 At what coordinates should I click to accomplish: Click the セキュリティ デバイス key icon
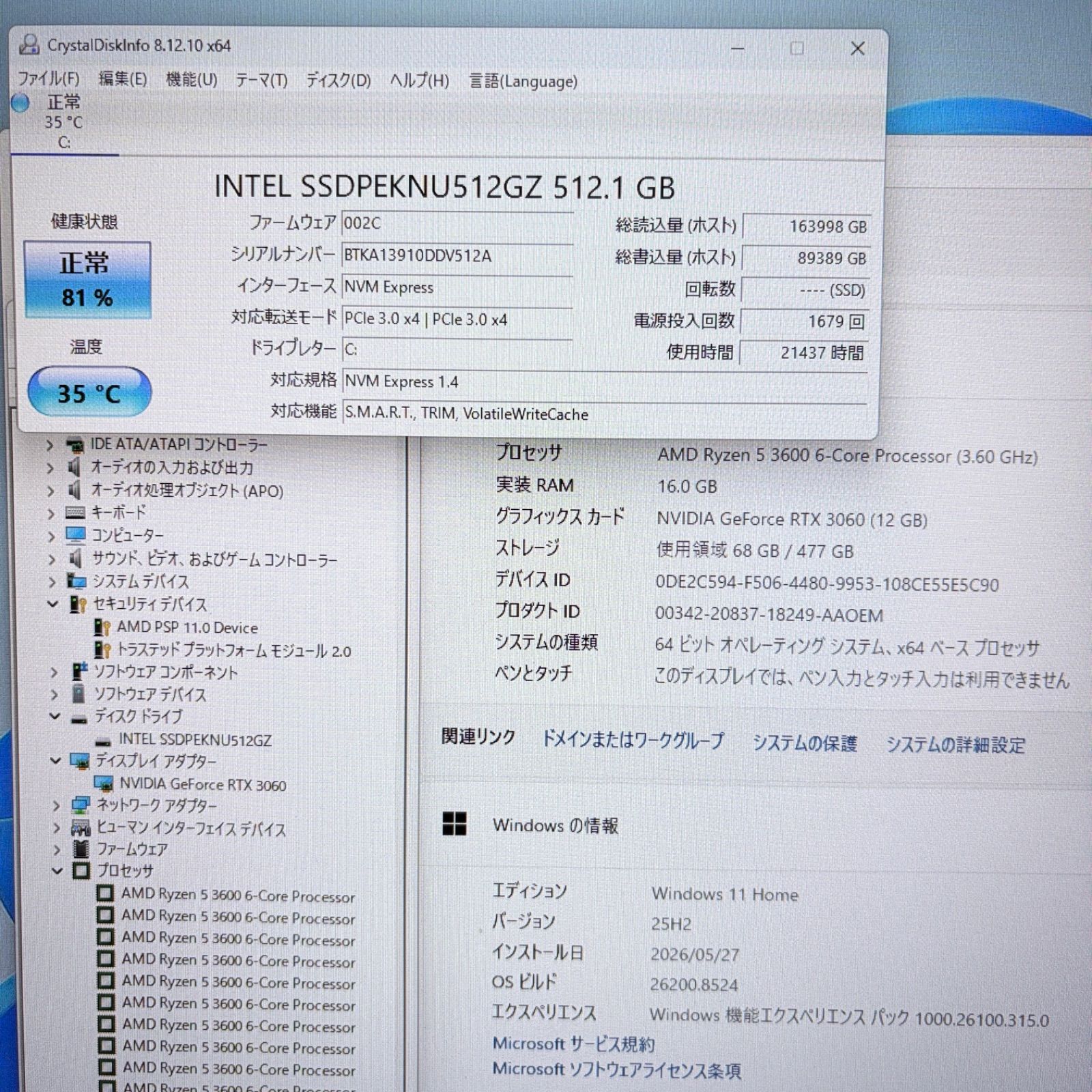tap(78, 604)
